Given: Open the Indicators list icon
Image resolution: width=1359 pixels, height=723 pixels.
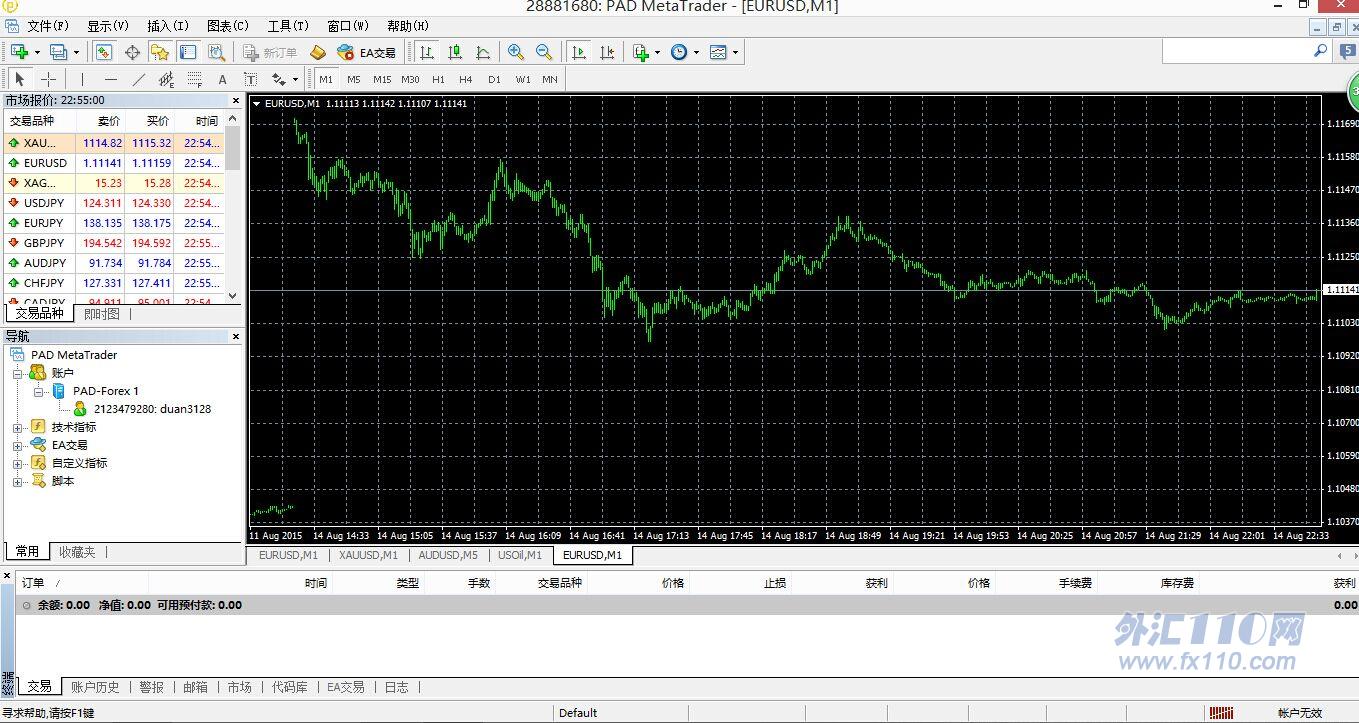Looking at the screenshot, I should tap(640, 52).
